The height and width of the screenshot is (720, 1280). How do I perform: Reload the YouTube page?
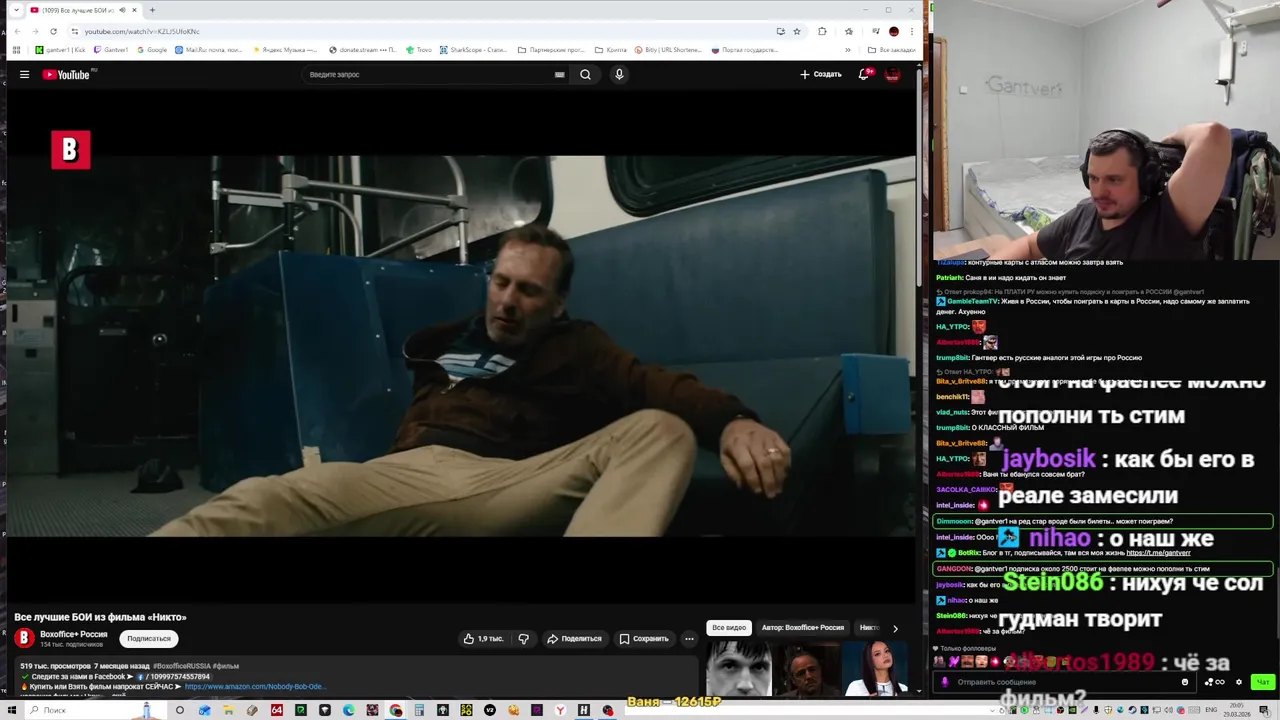tap(53, 31)
